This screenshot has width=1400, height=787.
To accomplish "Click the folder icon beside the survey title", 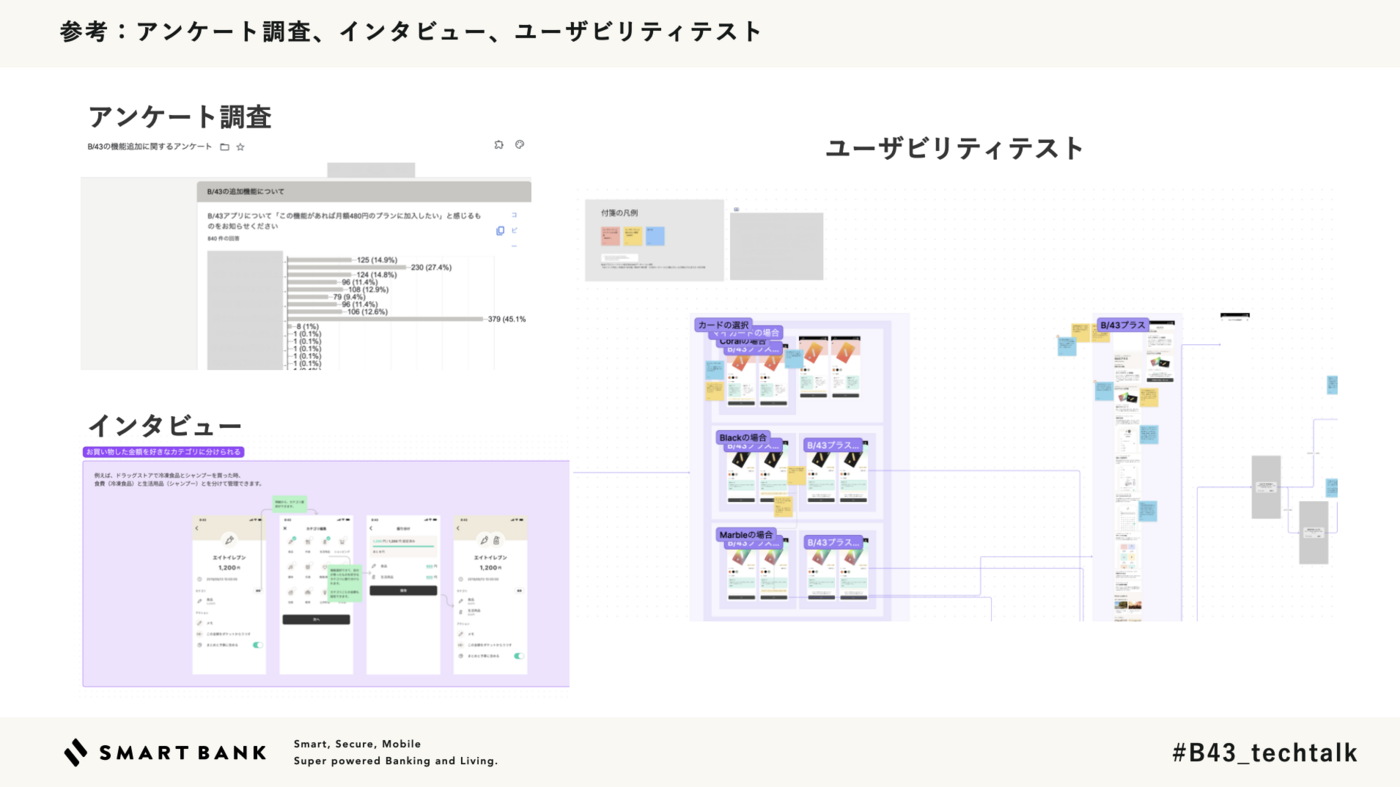I will click(x=225, y=147).
